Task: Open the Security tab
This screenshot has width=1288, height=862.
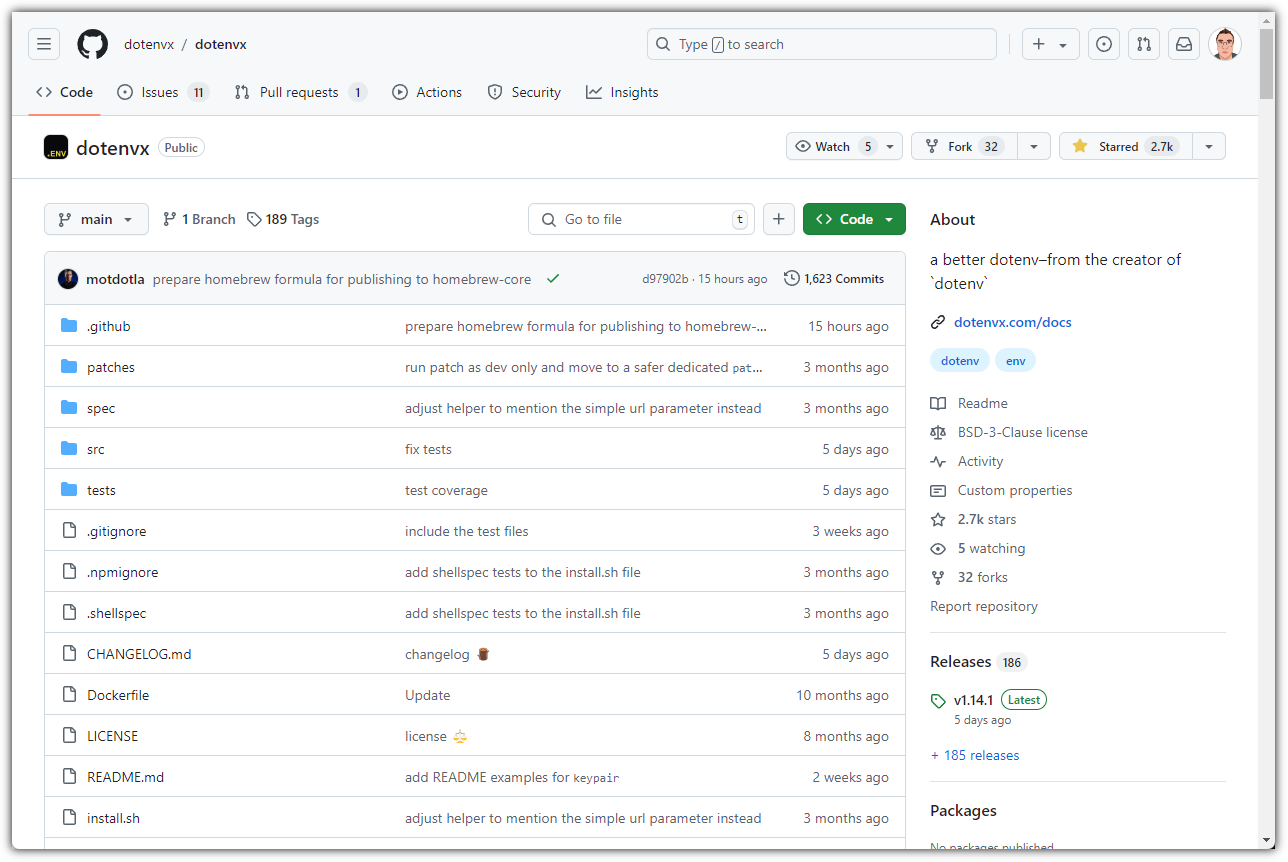Action: [524, 92]
